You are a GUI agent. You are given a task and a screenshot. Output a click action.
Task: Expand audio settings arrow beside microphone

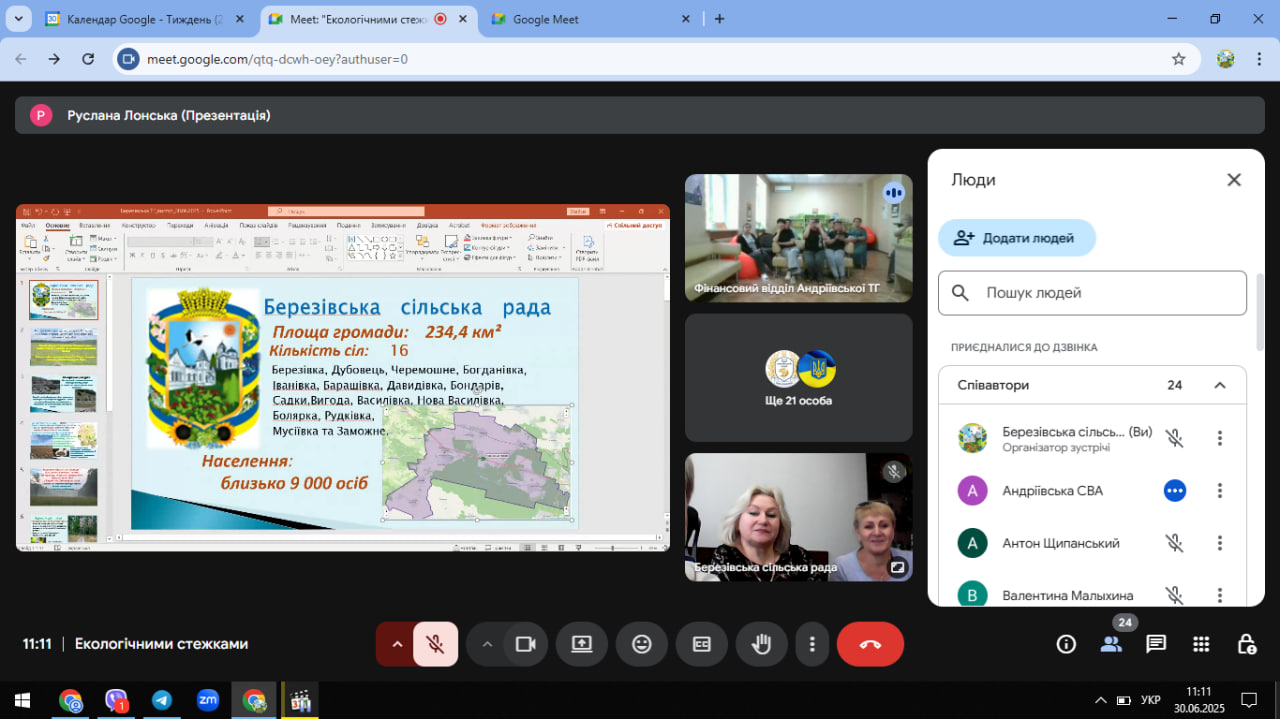[397, 644]
